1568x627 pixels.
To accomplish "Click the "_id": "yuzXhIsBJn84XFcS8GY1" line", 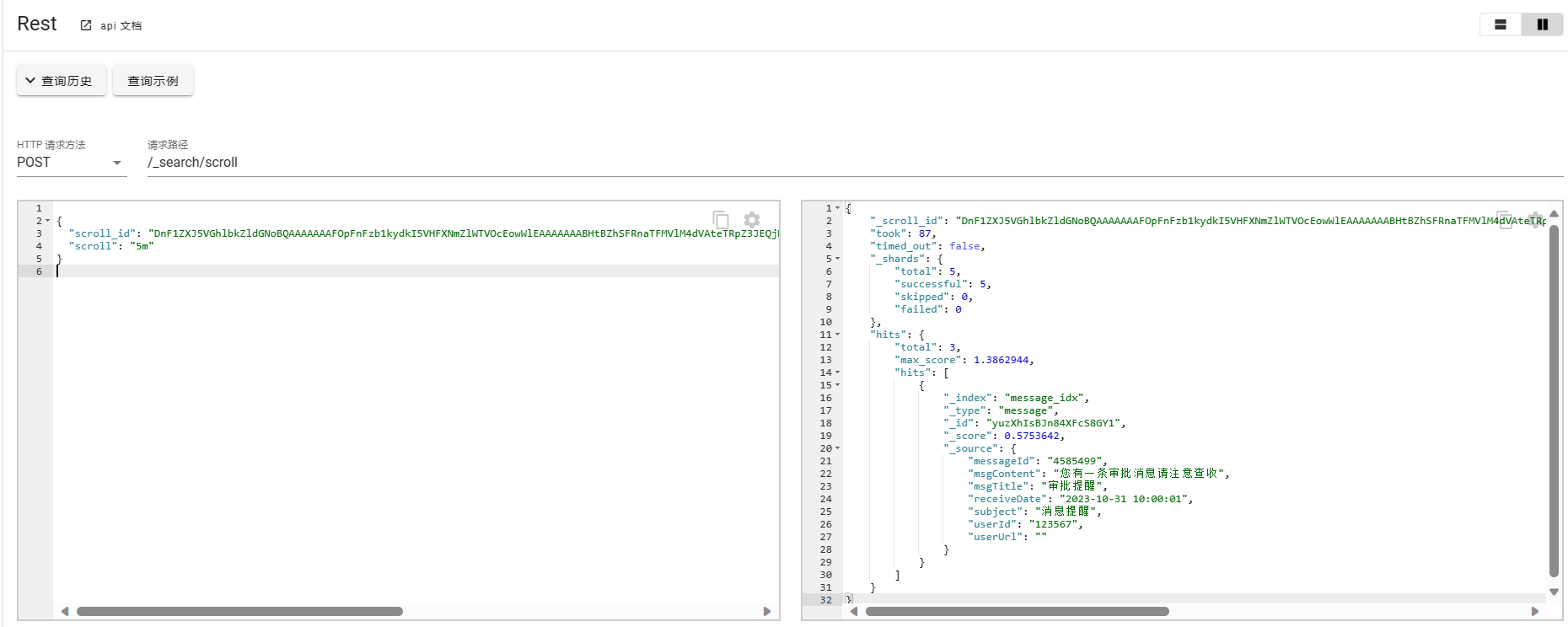I will click(x=1034, y=423).
